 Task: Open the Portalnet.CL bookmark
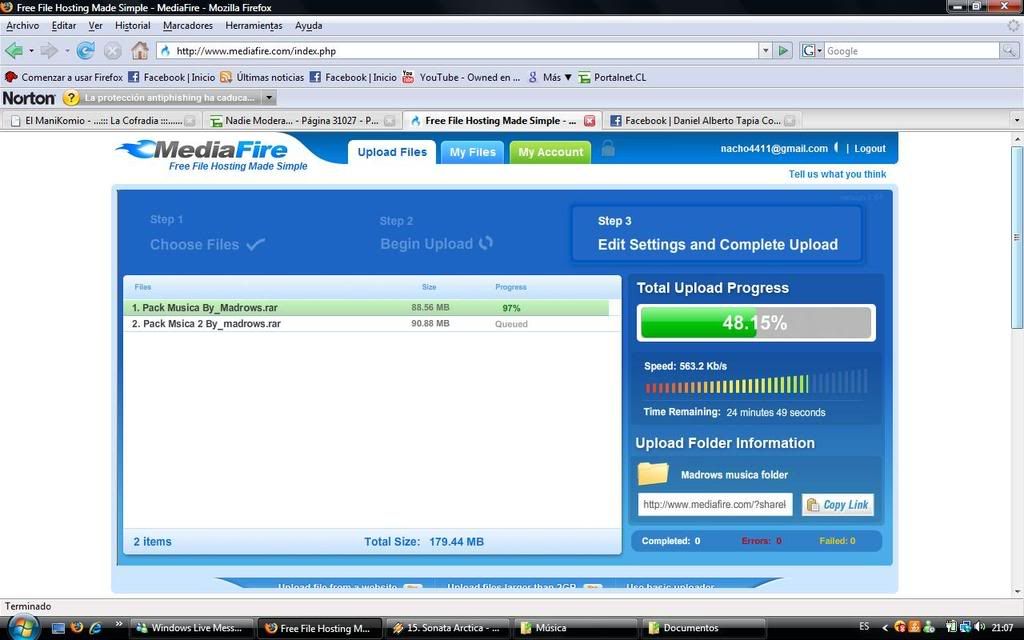612,77
